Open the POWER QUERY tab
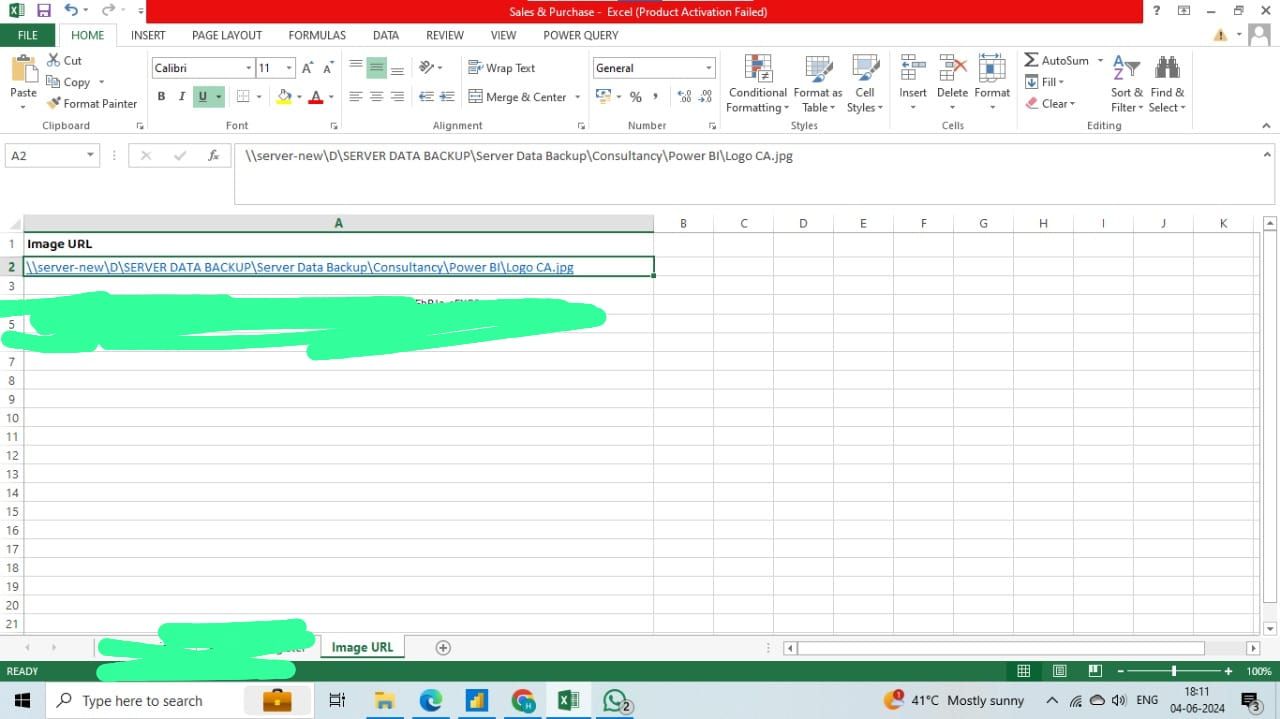This screenshot has width=1280, height=719. 581,35
